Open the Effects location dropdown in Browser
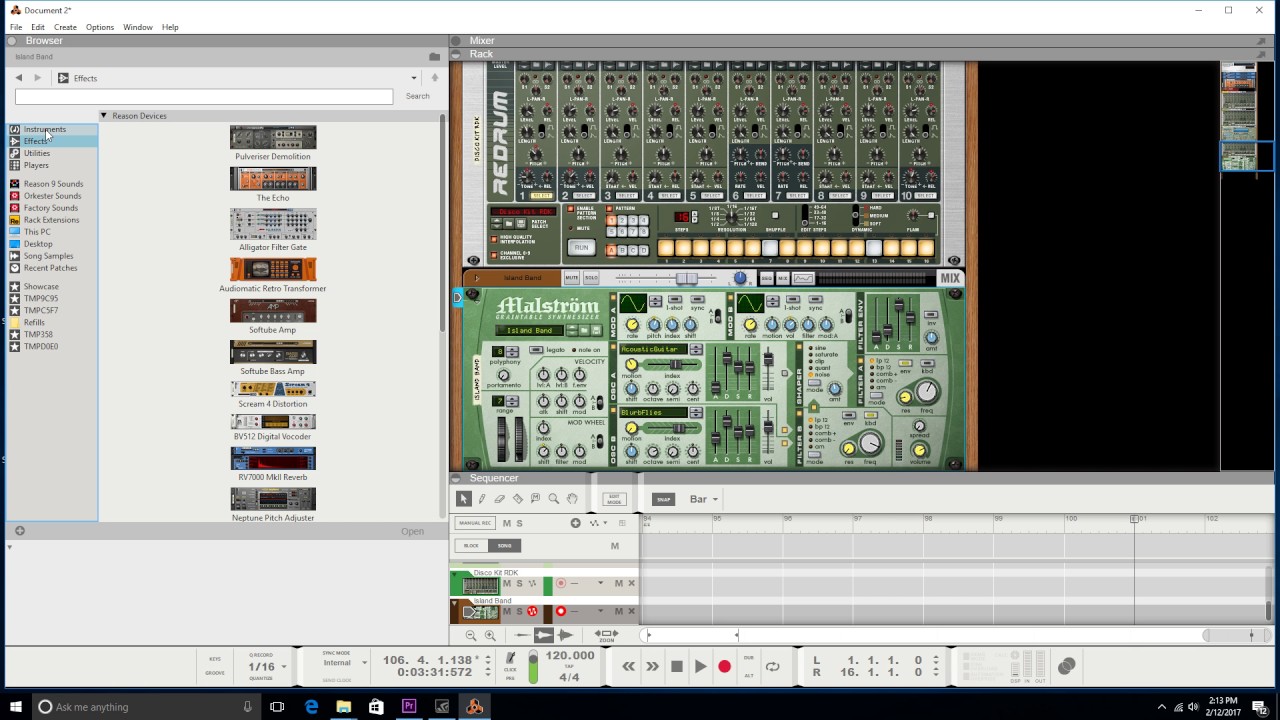Viewport: 1280px width, 720px height. (x=414, y=78)
